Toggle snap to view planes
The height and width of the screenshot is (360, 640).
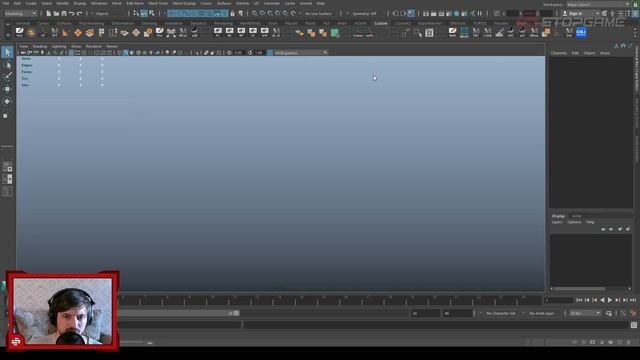(x=286, y=13)
